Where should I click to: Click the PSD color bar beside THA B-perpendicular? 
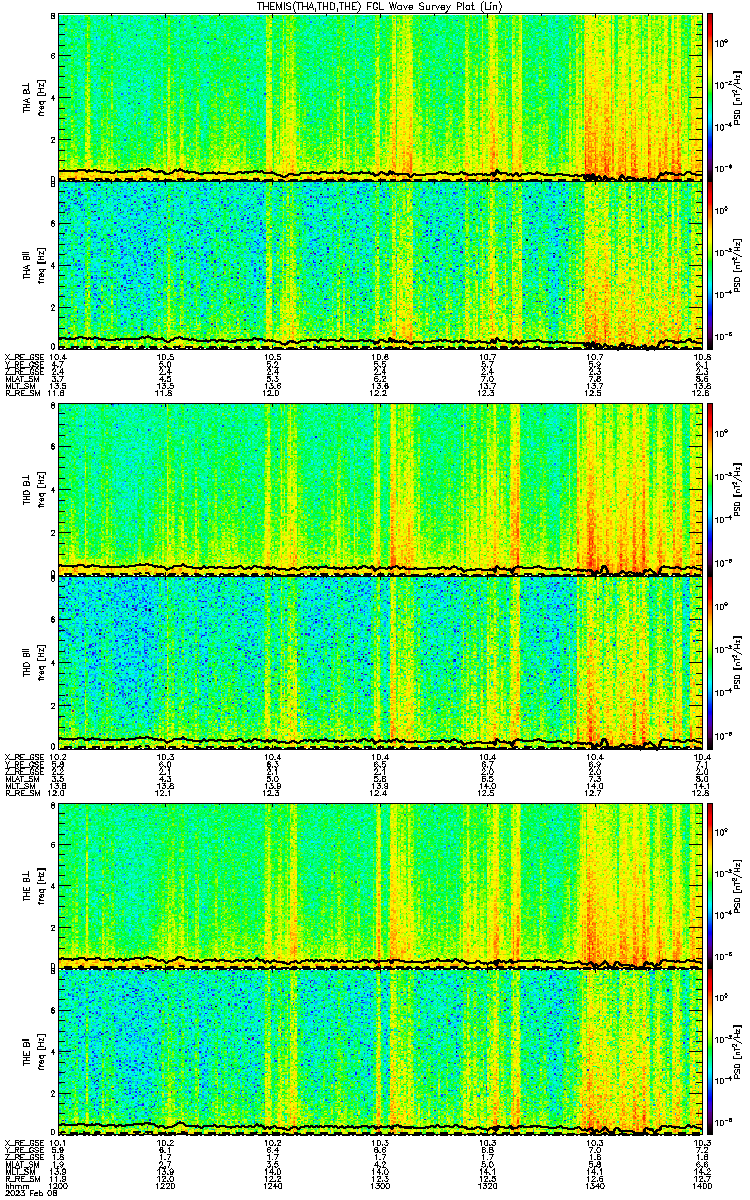coord(710,97)
